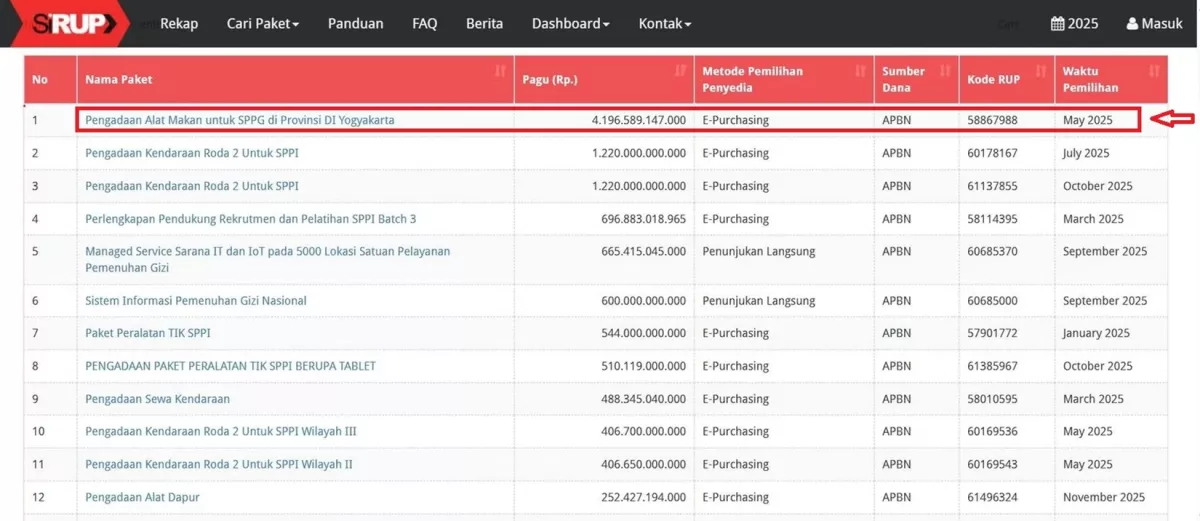Select Kode RUP 60169536

coord(992,431)
